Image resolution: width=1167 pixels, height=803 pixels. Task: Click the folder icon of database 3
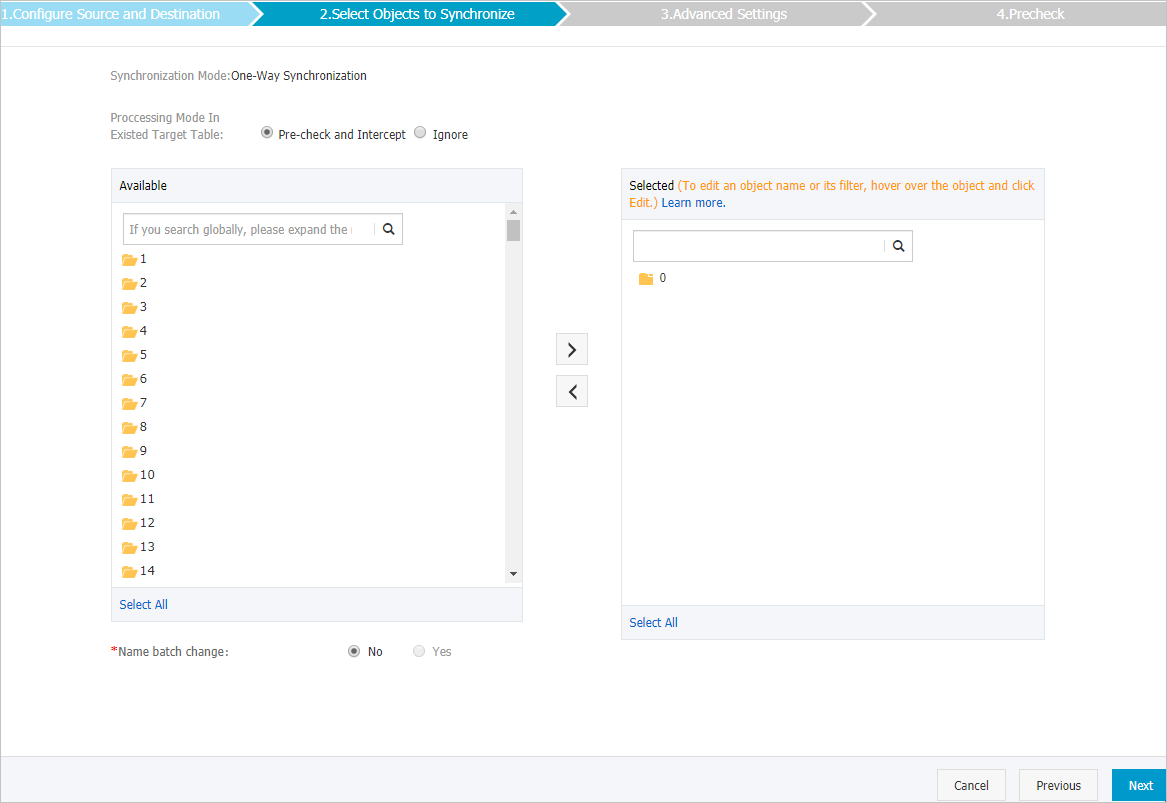pos(130,307)
